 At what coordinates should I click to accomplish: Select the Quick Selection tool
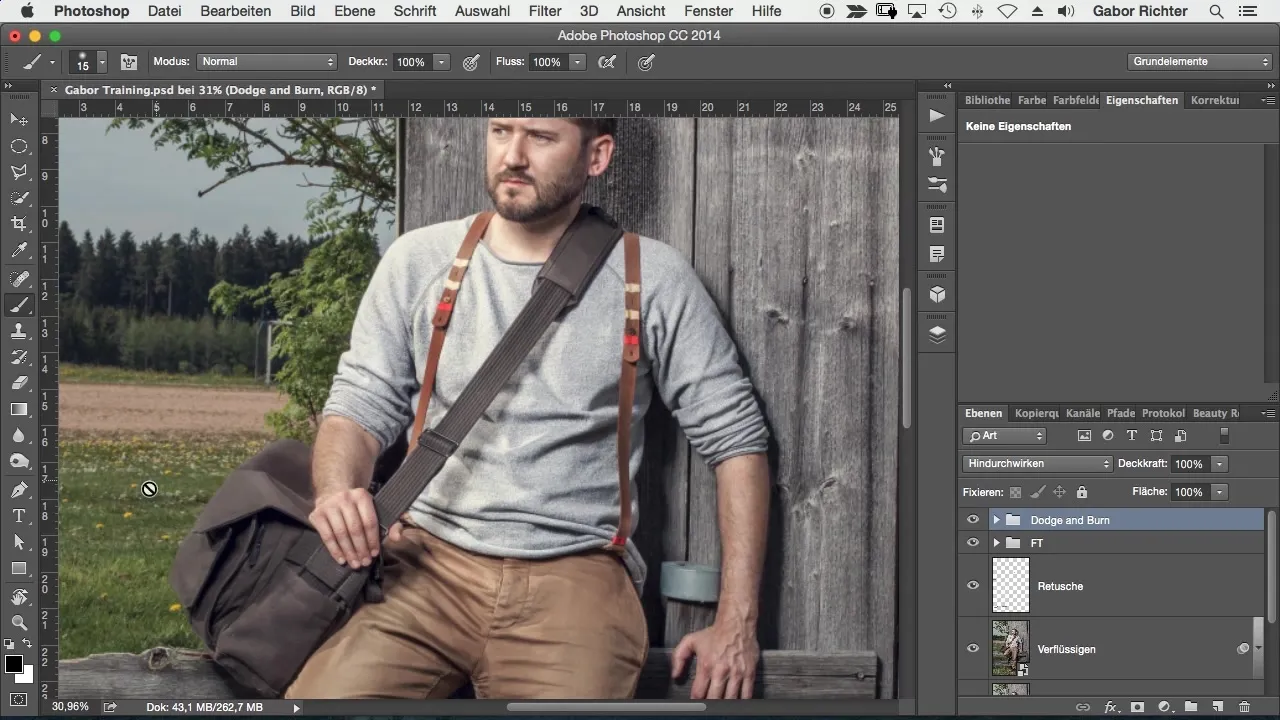(19, 198)
